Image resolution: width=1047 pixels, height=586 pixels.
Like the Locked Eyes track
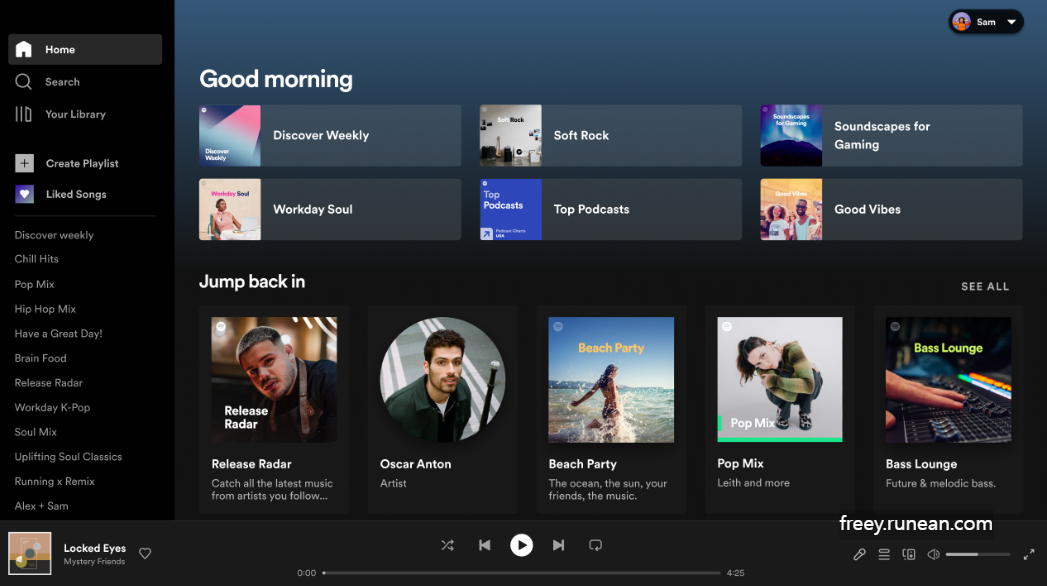(x=145, y=553)
